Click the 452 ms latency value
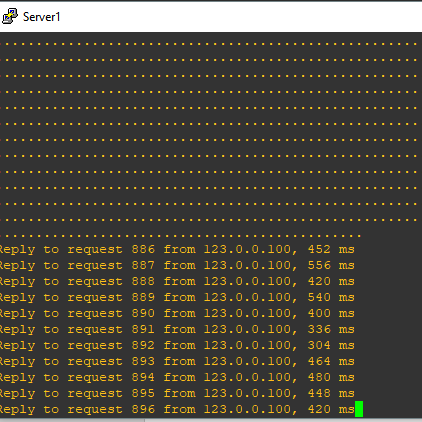This screenshot has height=422, width=422. point(331,249)
